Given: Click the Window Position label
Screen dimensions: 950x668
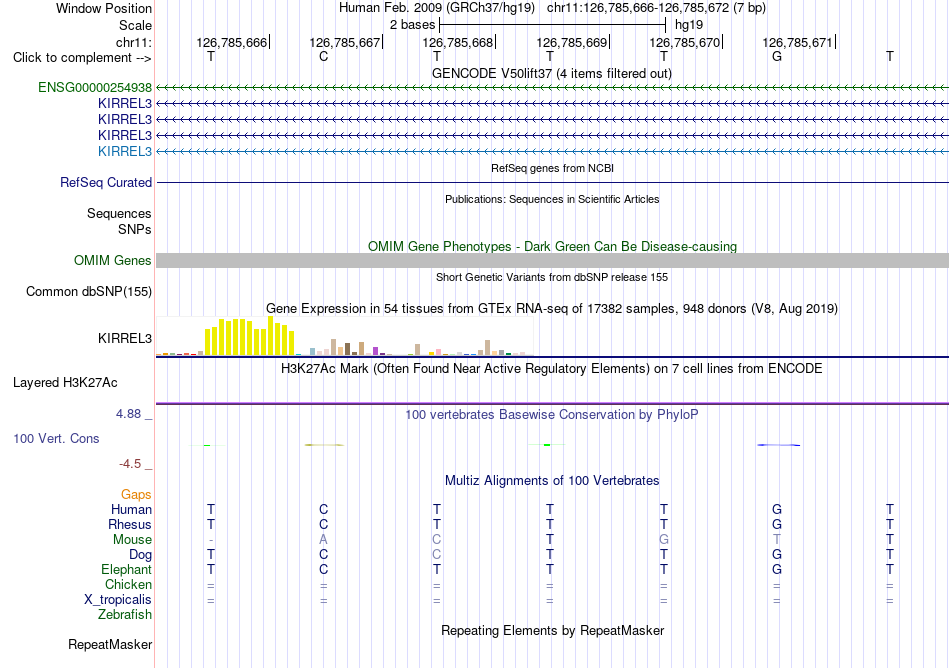Looking at the screenshot, I should coord(104,8).
